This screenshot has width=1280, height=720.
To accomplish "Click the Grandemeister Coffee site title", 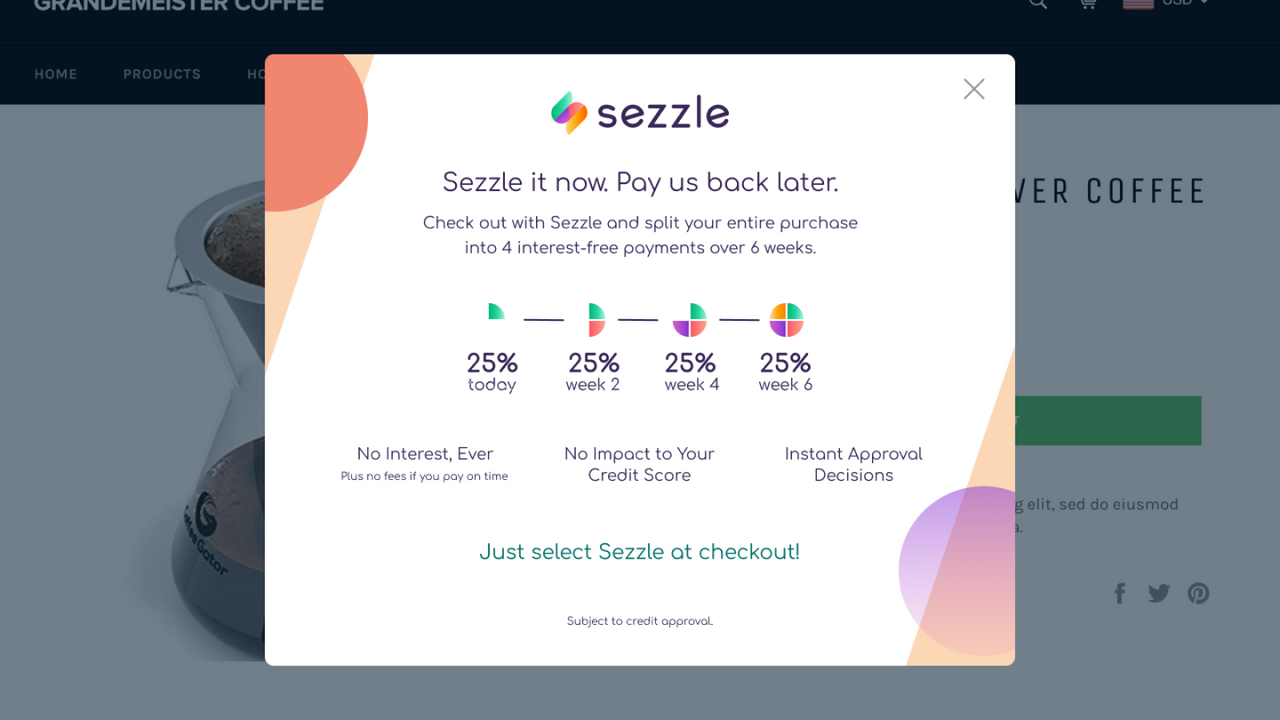I will tap(179, 4).
